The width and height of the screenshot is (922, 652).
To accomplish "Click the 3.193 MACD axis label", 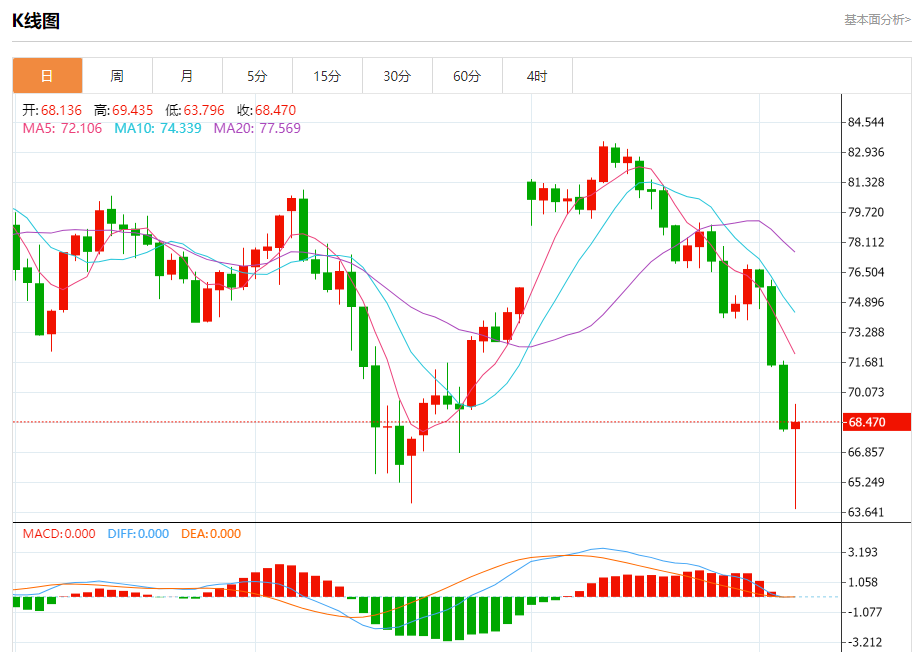I will click(x=863, y=552).
